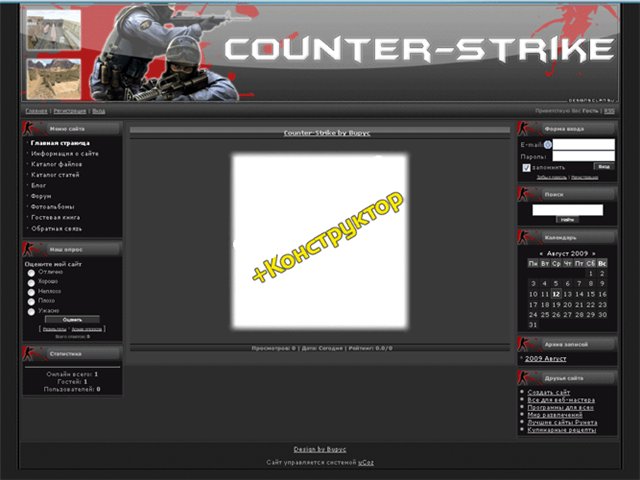Toggle the запомнить checkbox in login form
This screenshot has height=480, width=640.
pyautogui.click(x=527, y=167)
